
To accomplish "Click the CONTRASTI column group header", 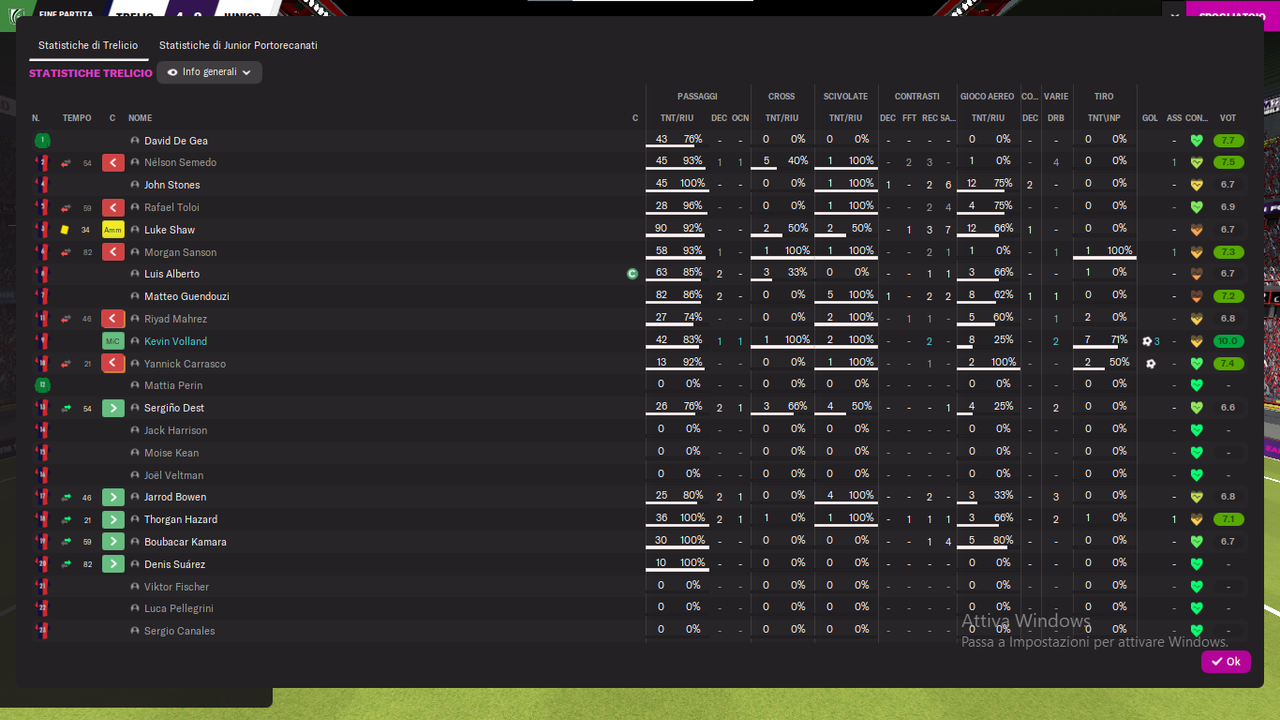I will 917,96.
